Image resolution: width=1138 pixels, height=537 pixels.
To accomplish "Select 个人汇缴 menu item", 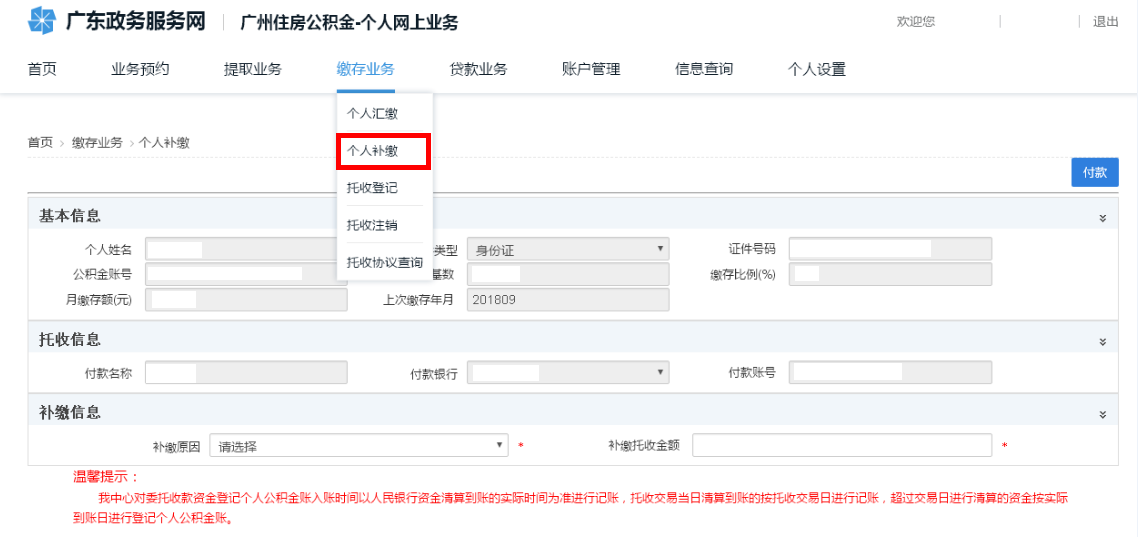I will click(x=372, y=114).
